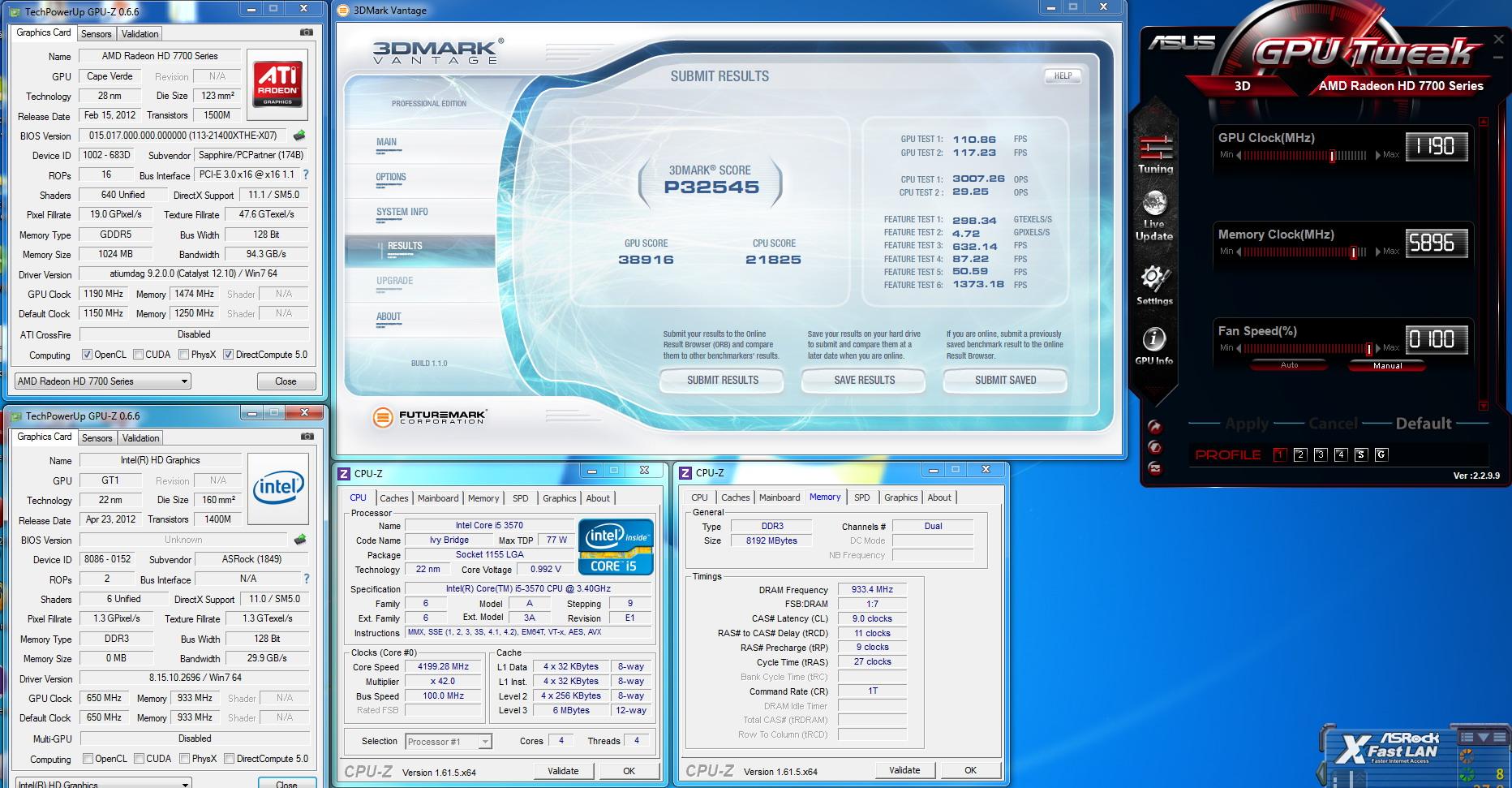Screen dimensions: 1512x788
Task: Set fan mode to Manual in GPU Tweak
Action: 1387,365
